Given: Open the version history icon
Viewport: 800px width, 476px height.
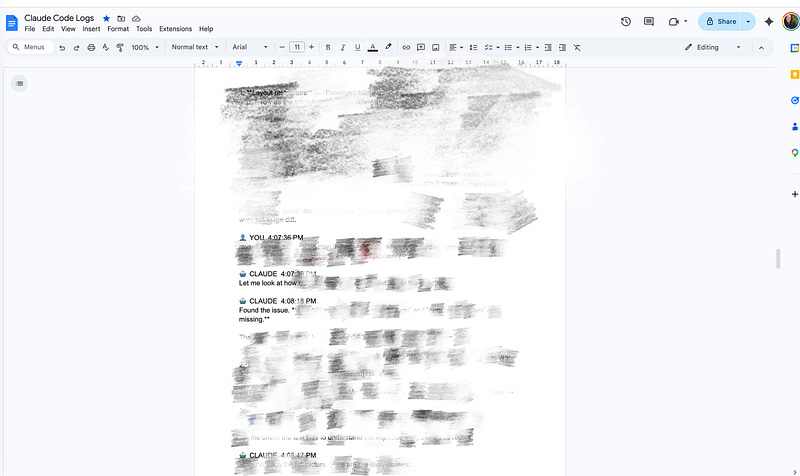Looking at the screenshot, I should [x=626, y=21].
